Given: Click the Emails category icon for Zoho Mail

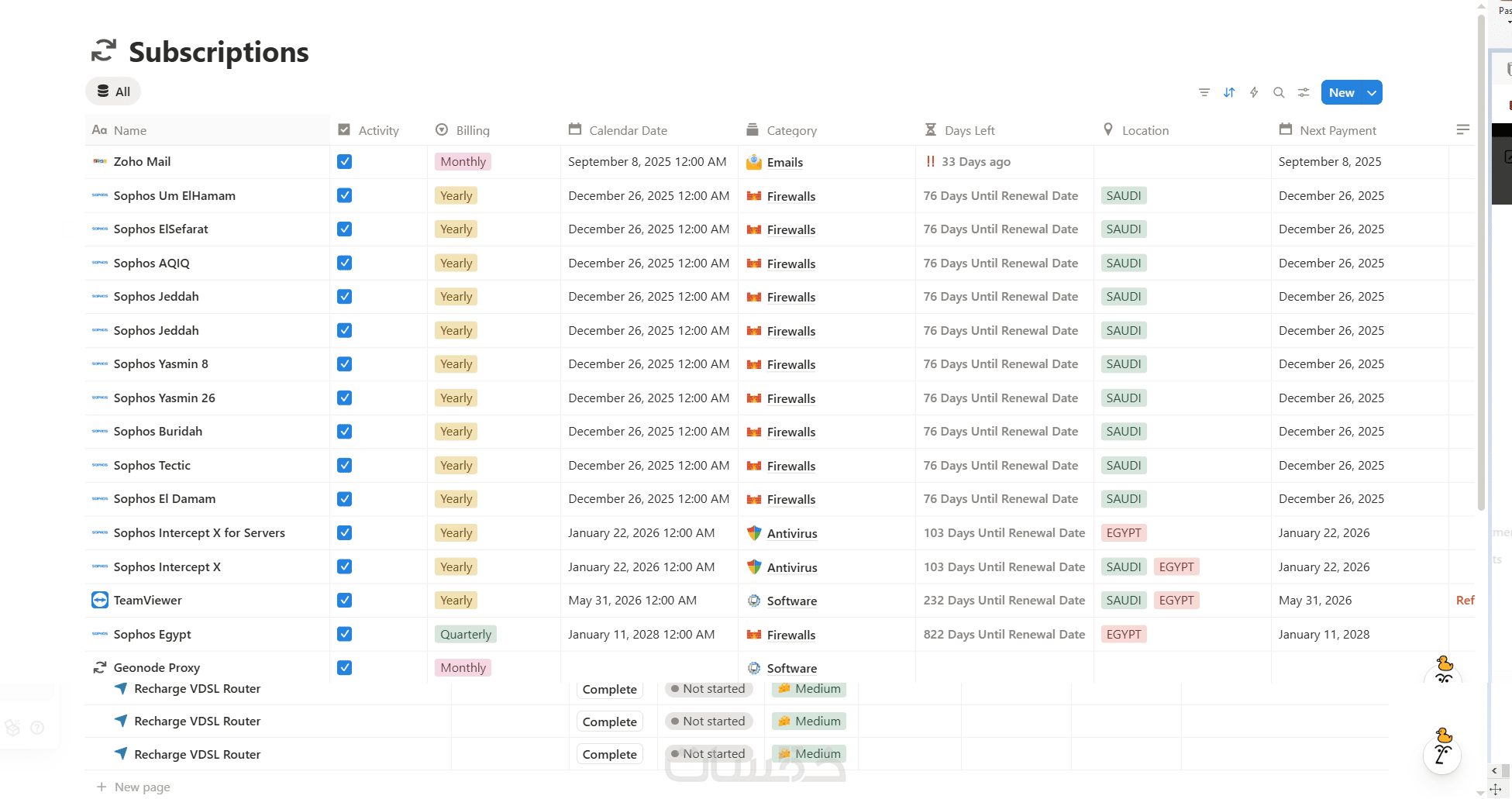Looking at the screenshot, I should pyautogui.click(x=754, y=162).
